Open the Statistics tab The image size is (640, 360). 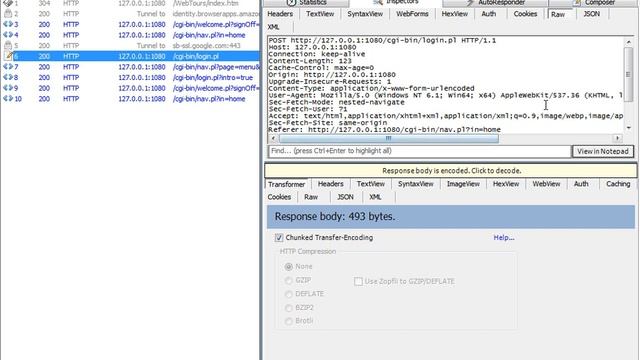click(x=307, y=3)
